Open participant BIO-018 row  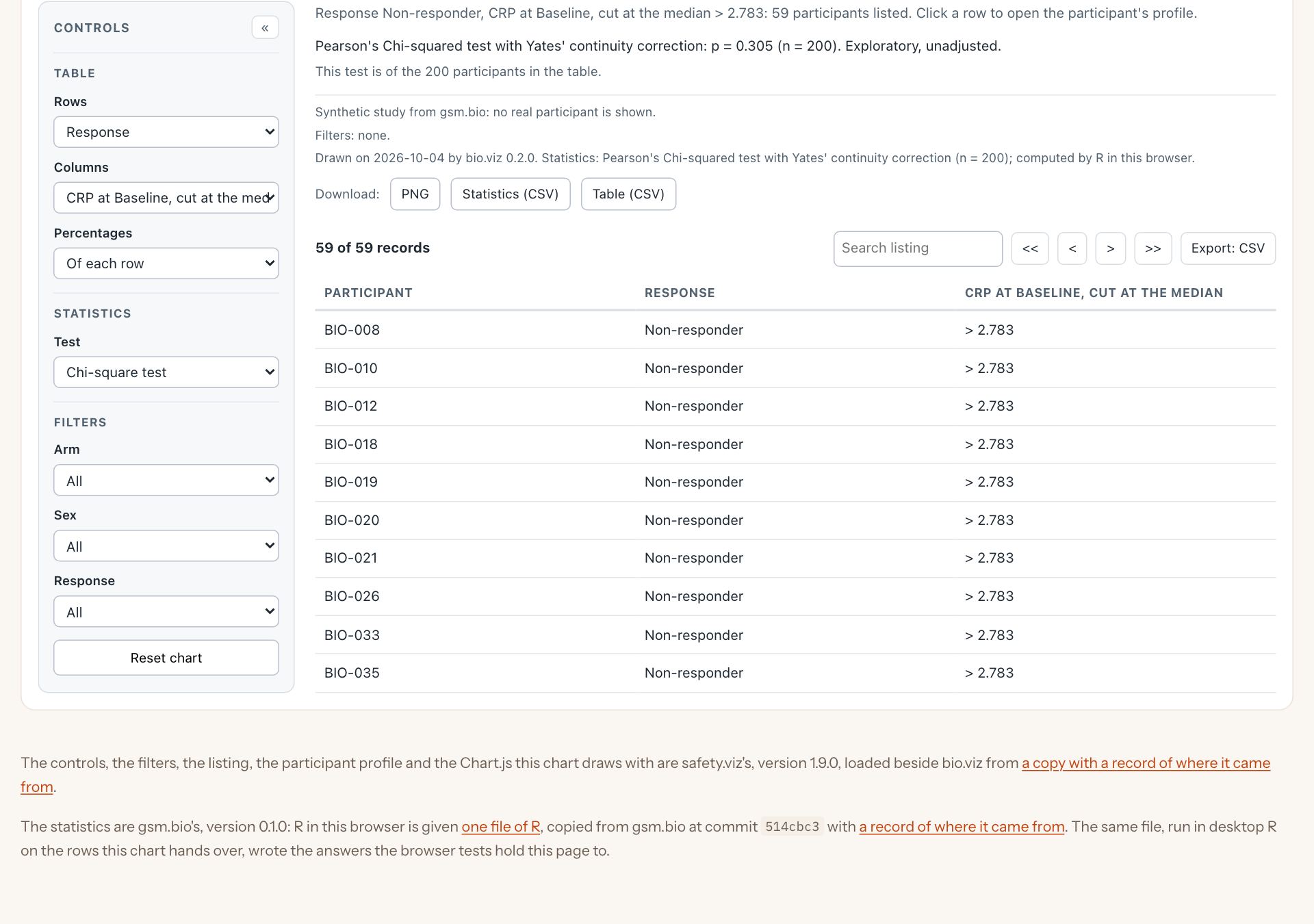795,444
